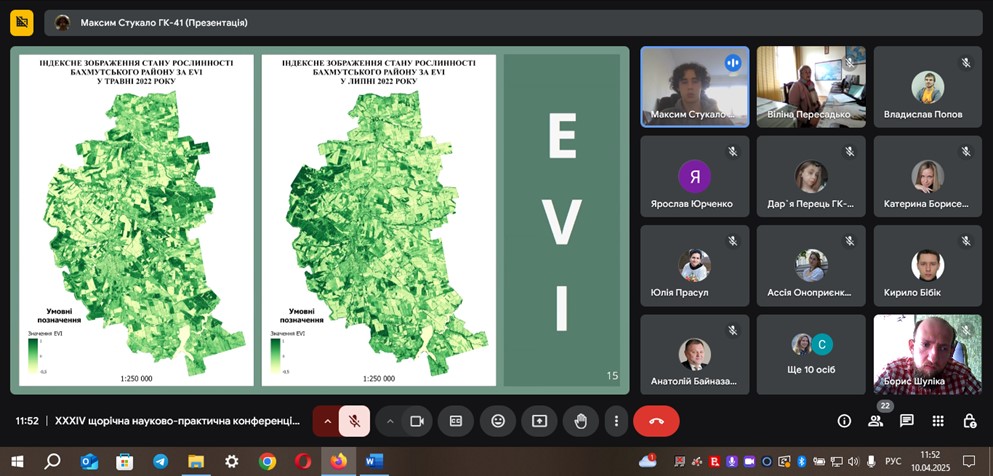Screen dimensions: 993x476
Task: Open the activities grid icon
Action: tap(938, 421)
